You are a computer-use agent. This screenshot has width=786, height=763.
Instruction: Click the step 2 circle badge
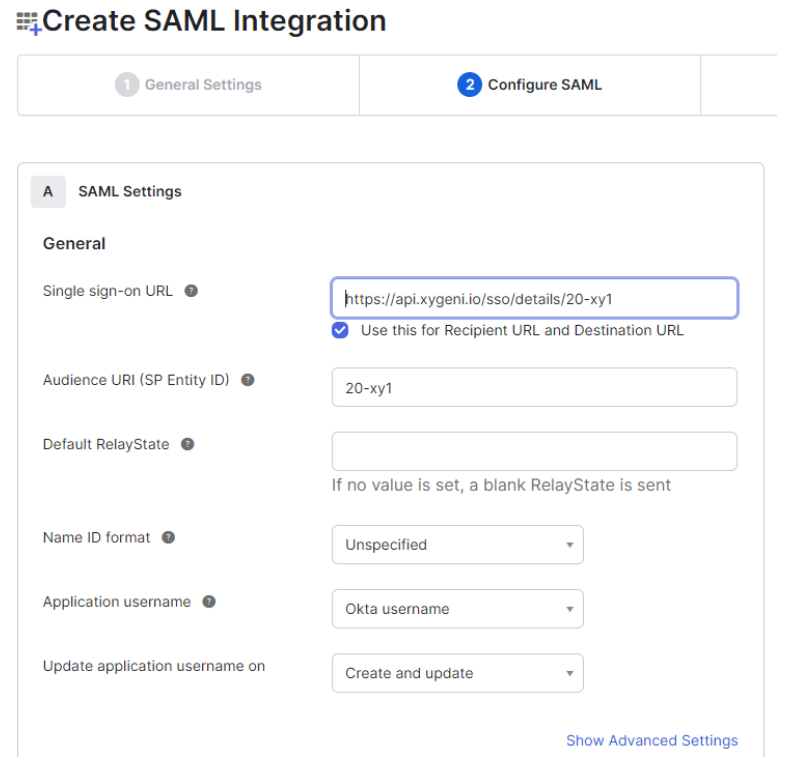[x=469, y=85]
